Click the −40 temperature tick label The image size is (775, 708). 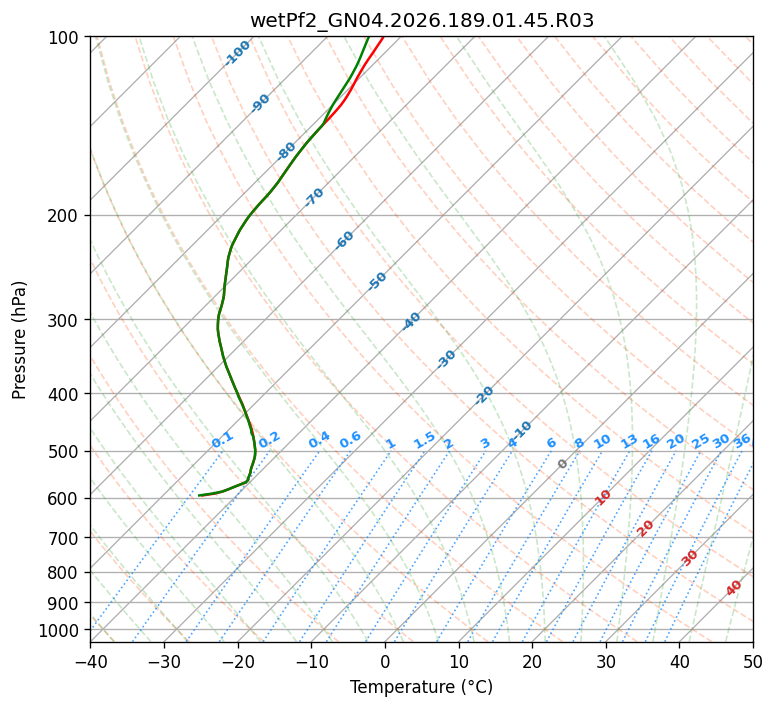(90, 661)
